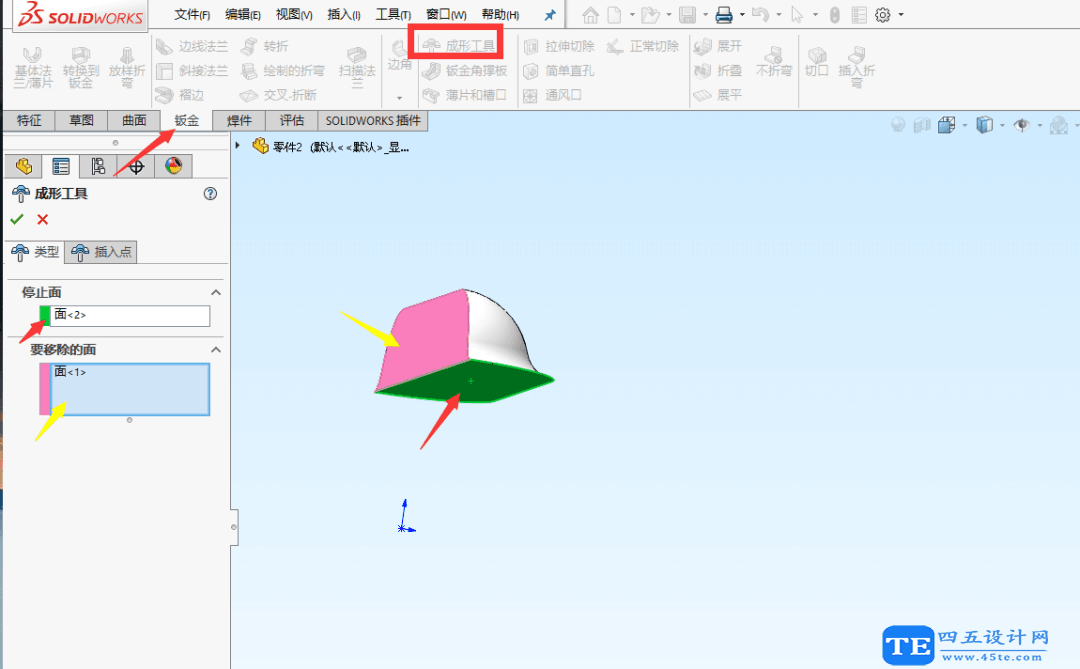Confirm the forming tool with green checkmark
1080x669 pixels.
click(17, 220)
